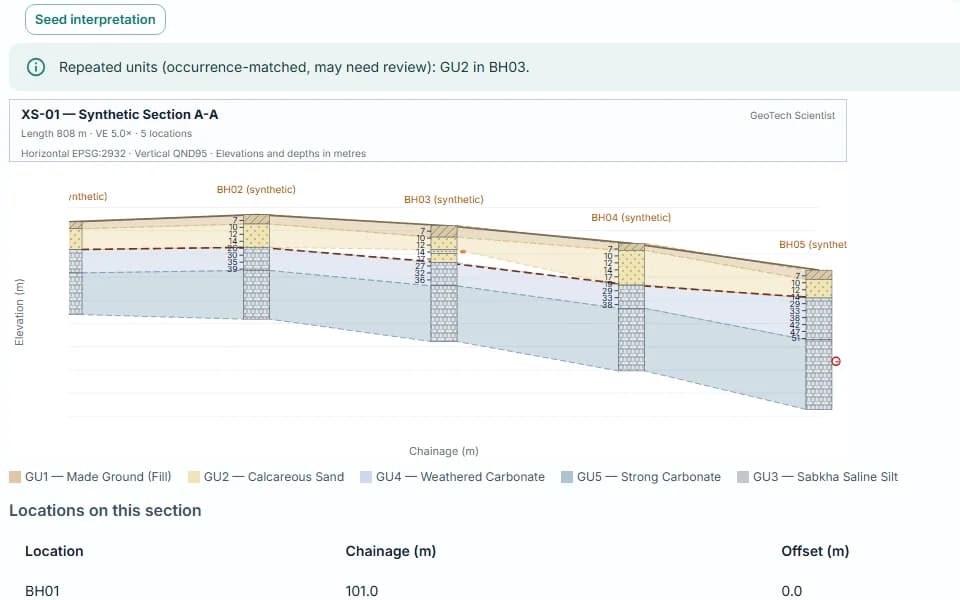Click the Repeated units notice text
The image size is (960, 600).
click(x=294, y=67)
